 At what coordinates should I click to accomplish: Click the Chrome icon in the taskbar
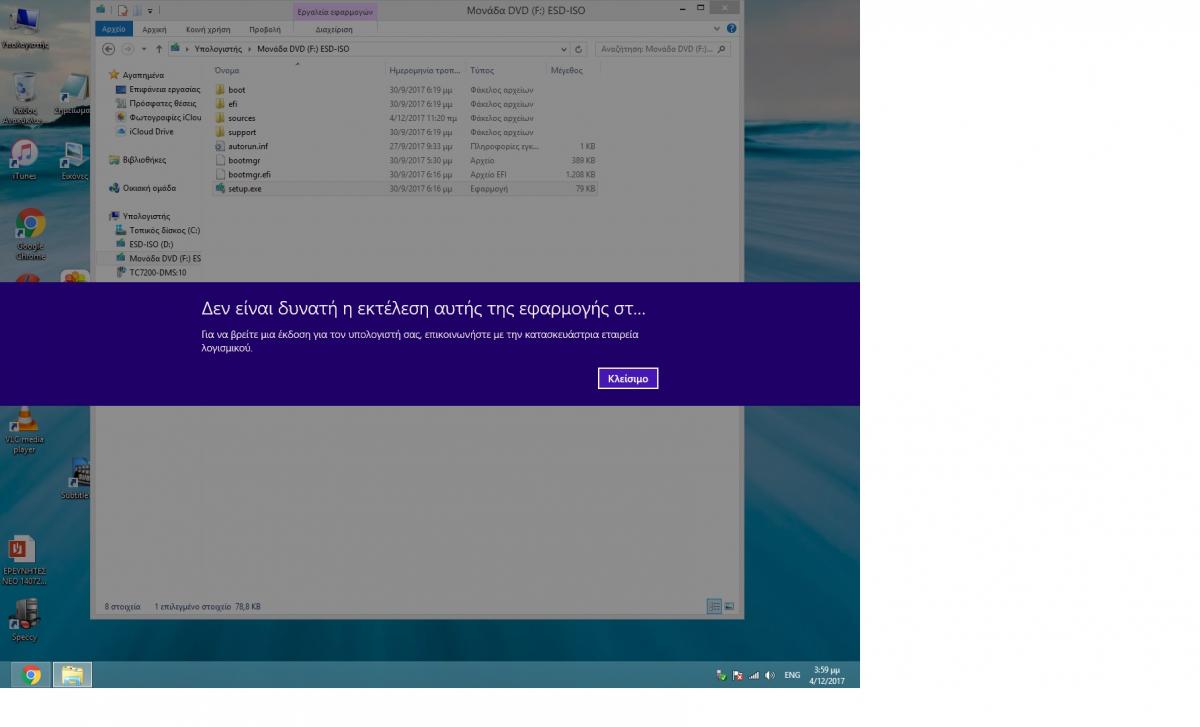click(31, 675)
